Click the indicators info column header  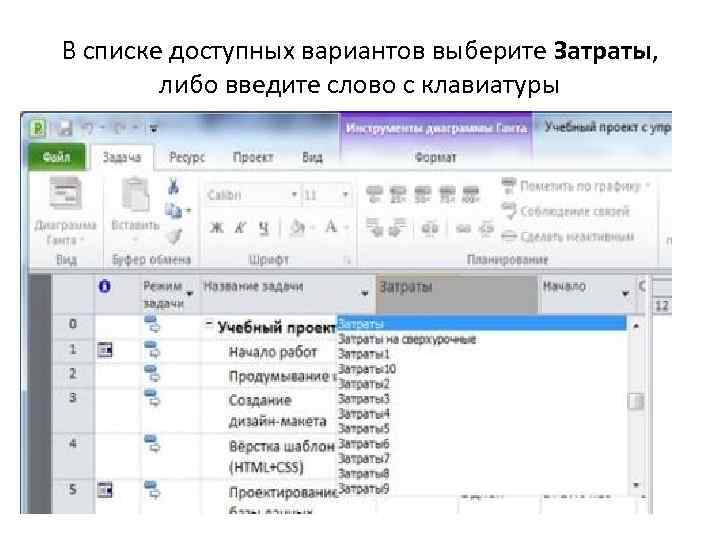click(x=105, y=287)
